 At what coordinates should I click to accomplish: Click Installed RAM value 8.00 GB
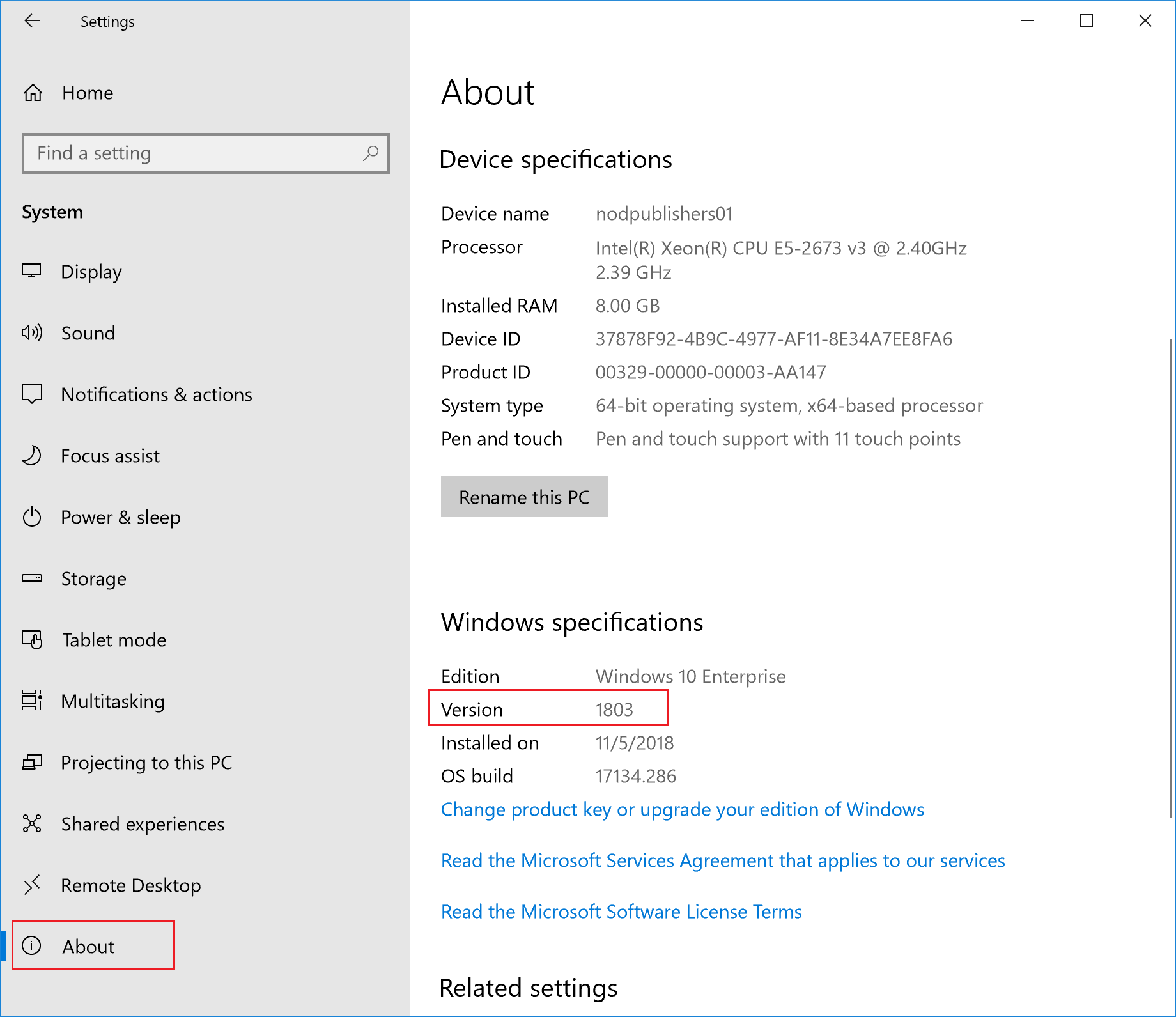coord(628,306)
